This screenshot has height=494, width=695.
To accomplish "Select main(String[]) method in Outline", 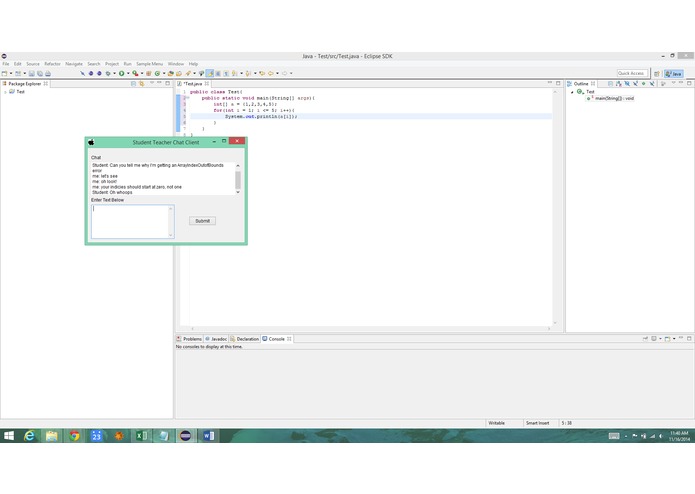I will pos(610,98).
